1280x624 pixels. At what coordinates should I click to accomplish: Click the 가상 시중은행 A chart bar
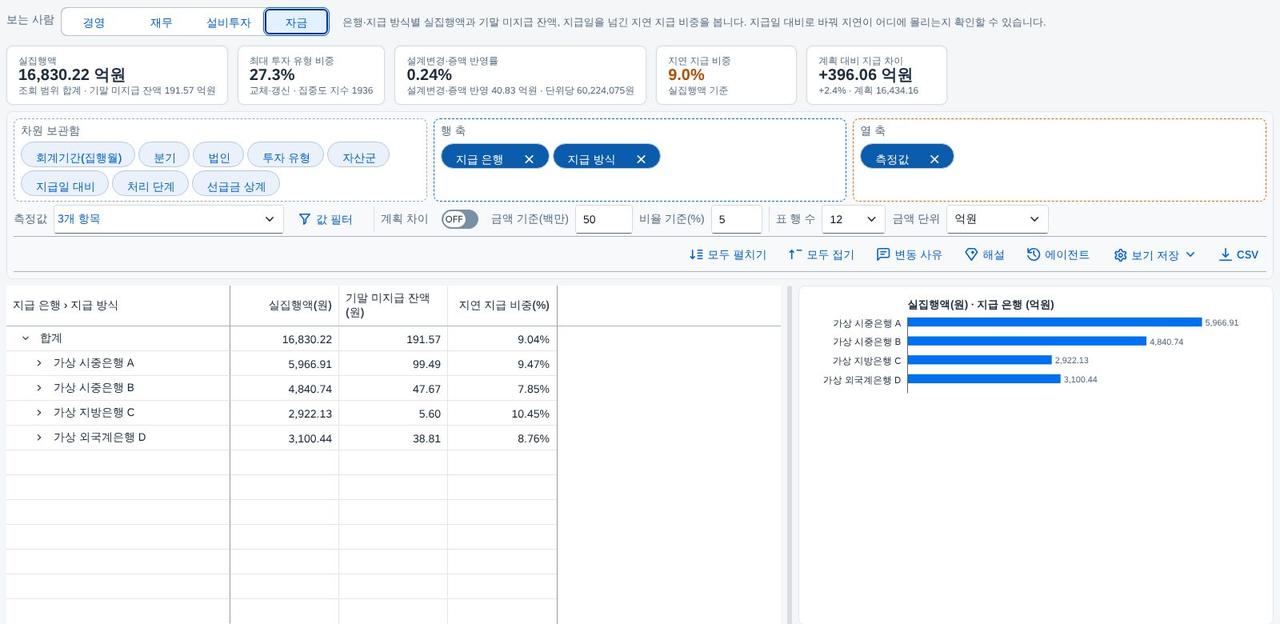1054,322
